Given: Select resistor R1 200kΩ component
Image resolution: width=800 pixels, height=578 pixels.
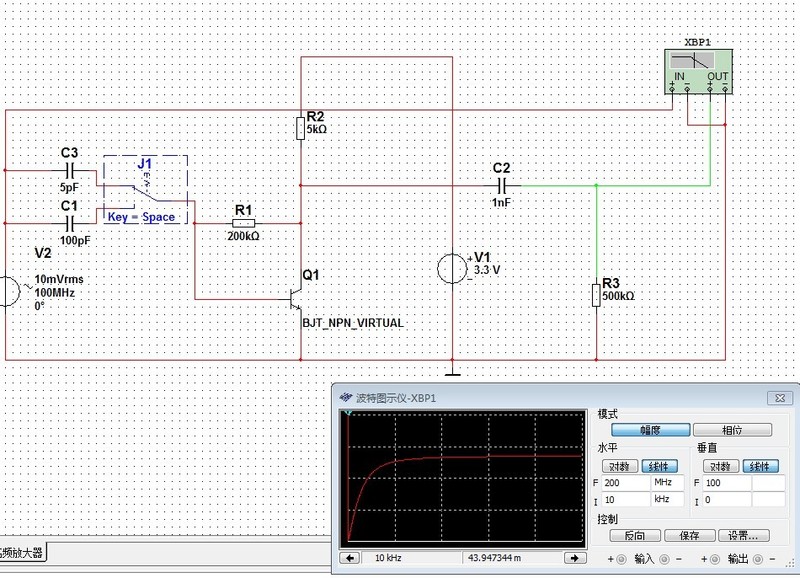Looking at the screenshot, I should pos(243,224).
